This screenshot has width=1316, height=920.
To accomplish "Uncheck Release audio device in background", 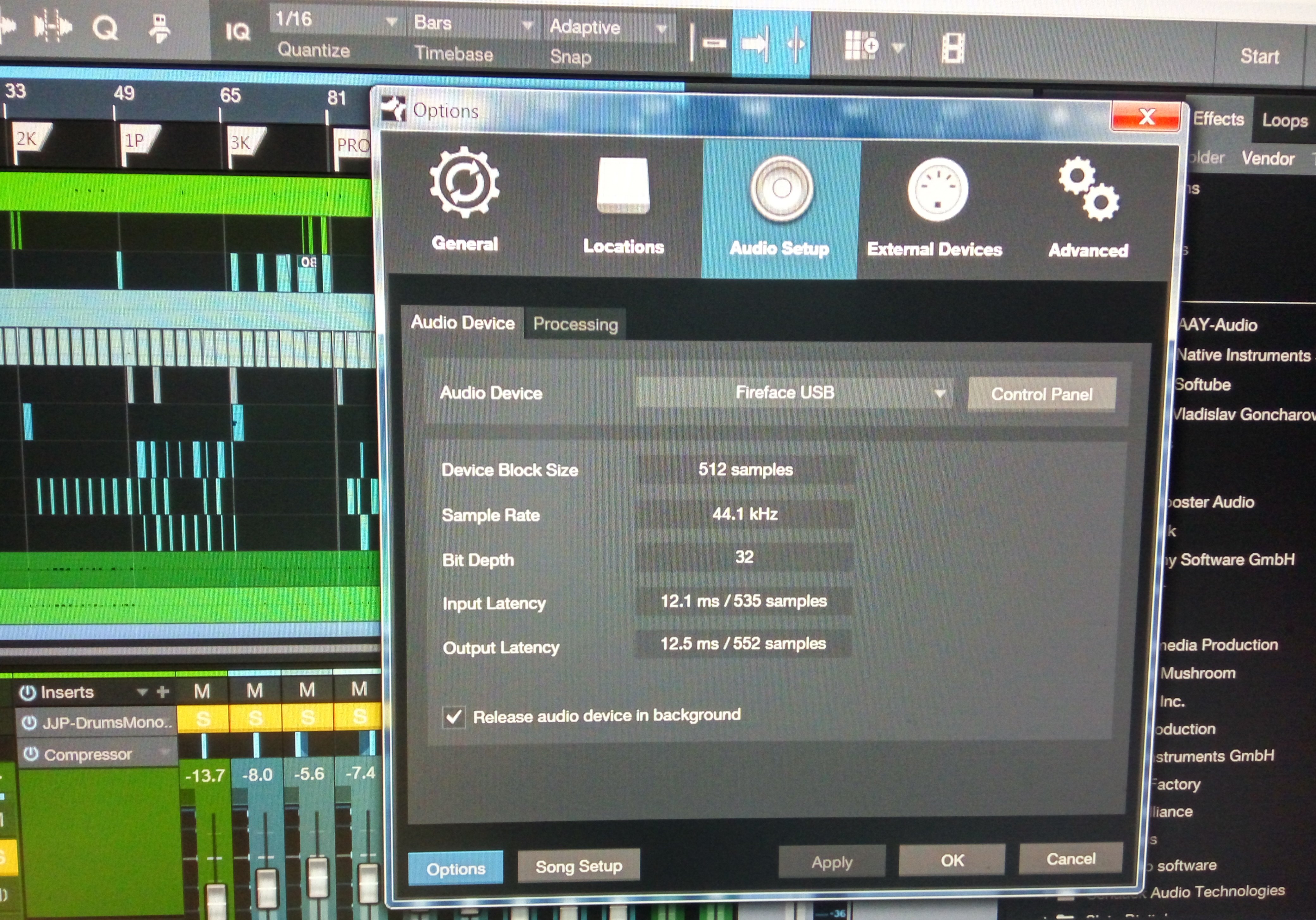I will point(454,717).
